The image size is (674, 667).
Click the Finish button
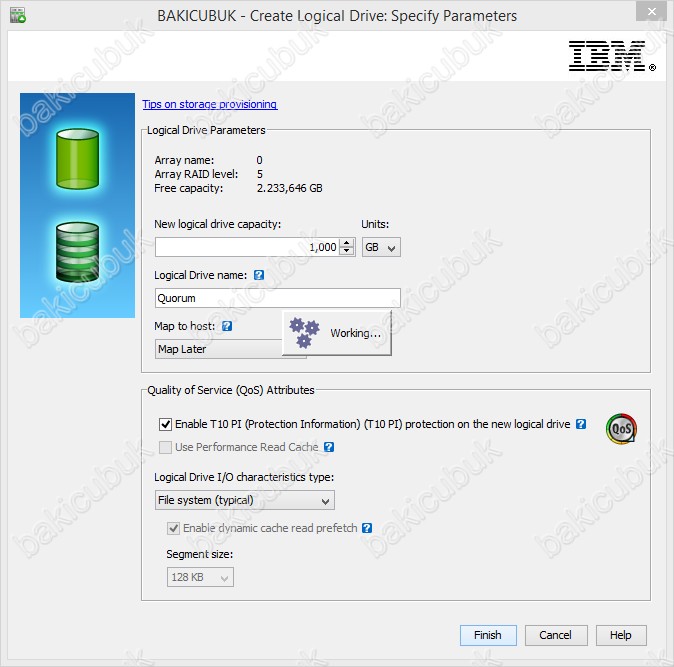tap(488, 635)
